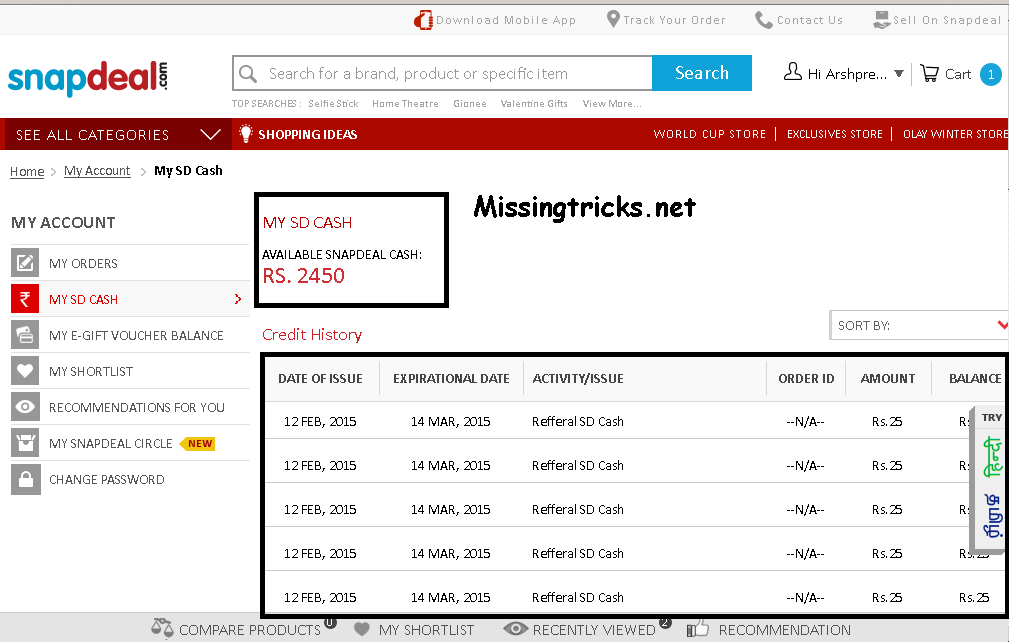This screenshot has height=642, width=1009.
Task: Click the Download Mobile App link text
Action: tap(506, 20)
